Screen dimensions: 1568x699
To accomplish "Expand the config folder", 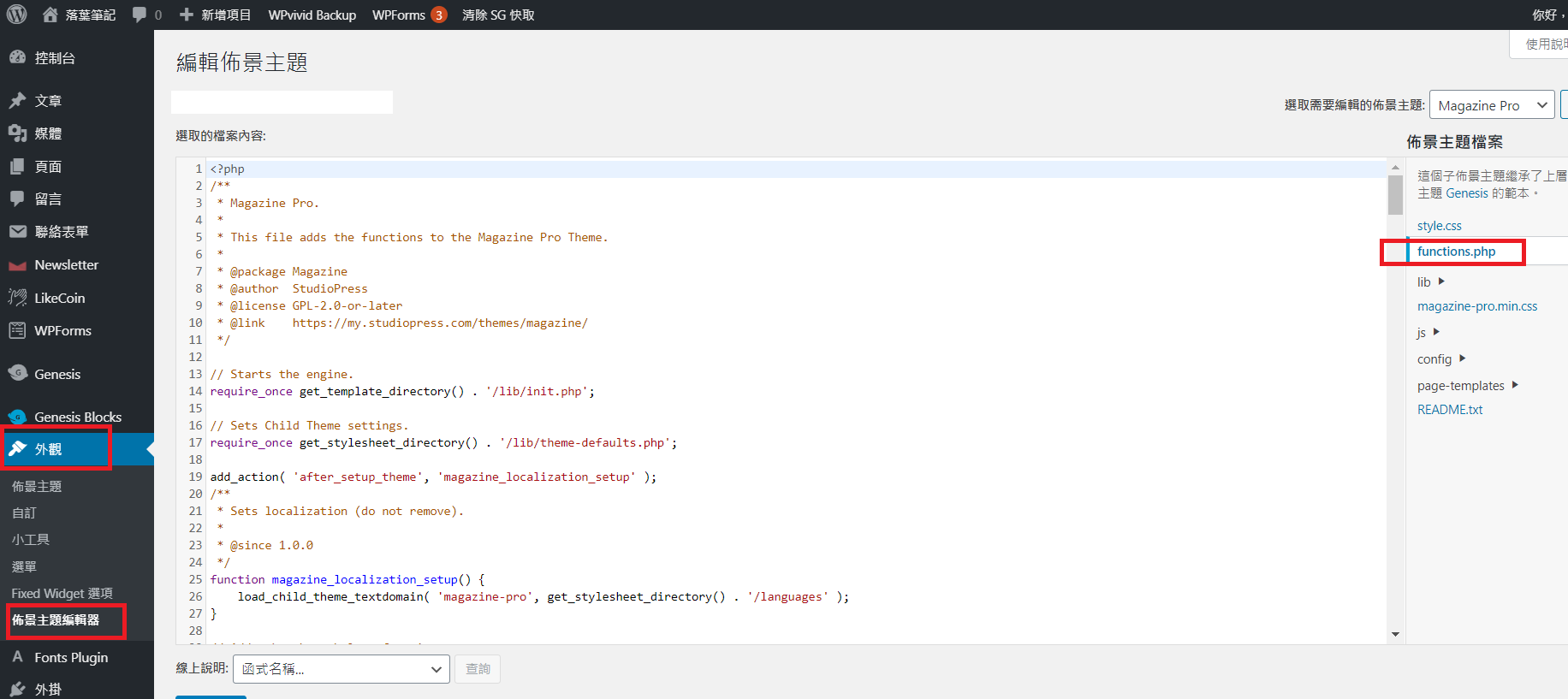I will pos(1462,358).
